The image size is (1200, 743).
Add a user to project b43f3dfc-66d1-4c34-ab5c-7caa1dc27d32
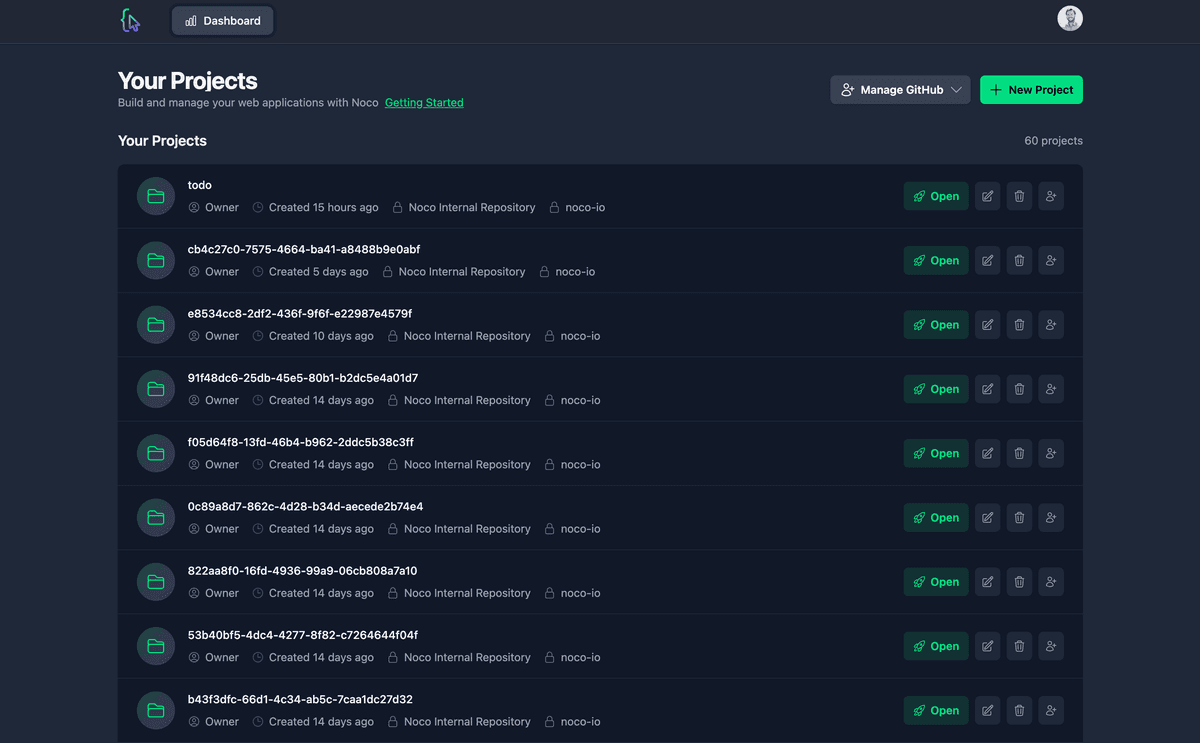tap(1051, 710)
